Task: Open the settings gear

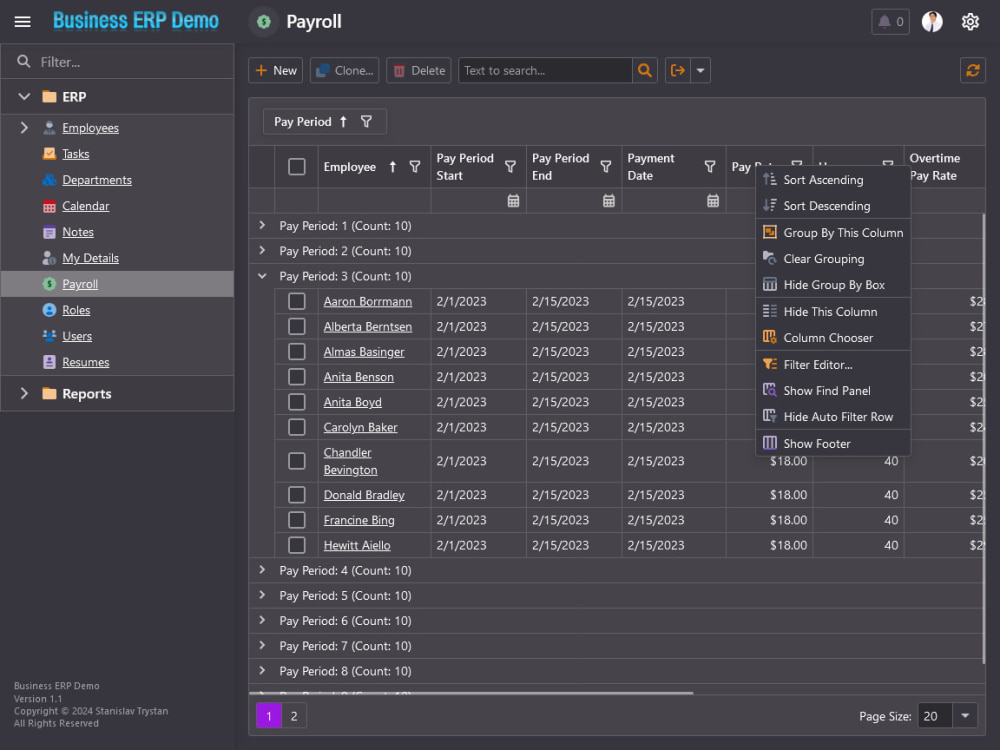Action: tap(970, 22)
